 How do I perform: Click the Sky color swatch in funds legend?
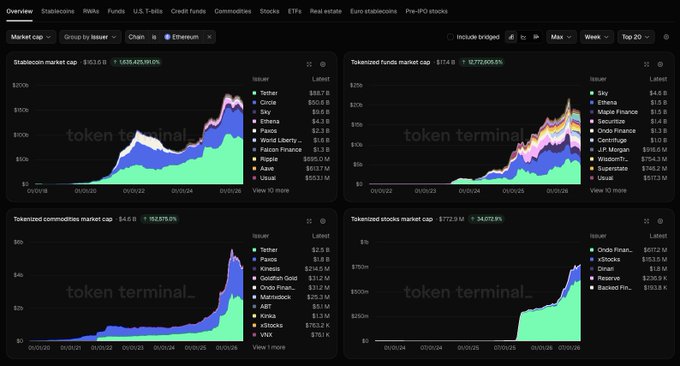coord(592,93)
